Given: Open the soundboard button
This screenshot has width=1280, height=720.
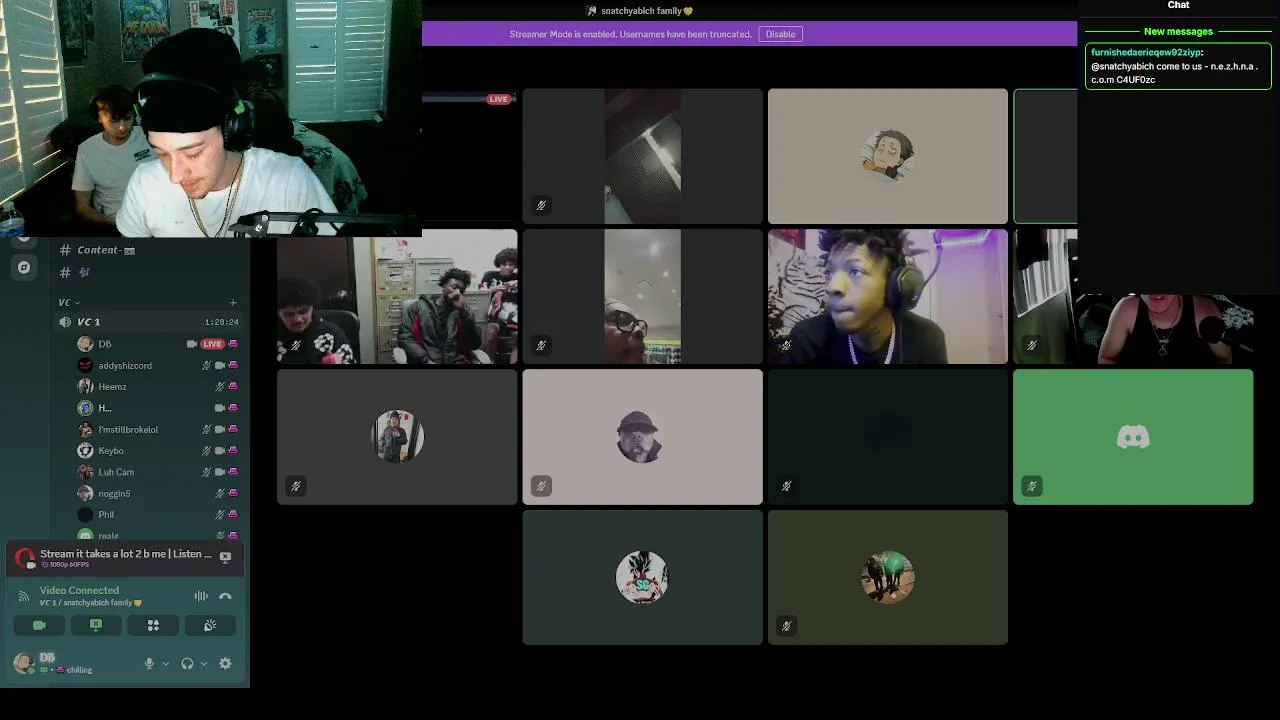Looking at the screenshot, I should click(210, 625).
